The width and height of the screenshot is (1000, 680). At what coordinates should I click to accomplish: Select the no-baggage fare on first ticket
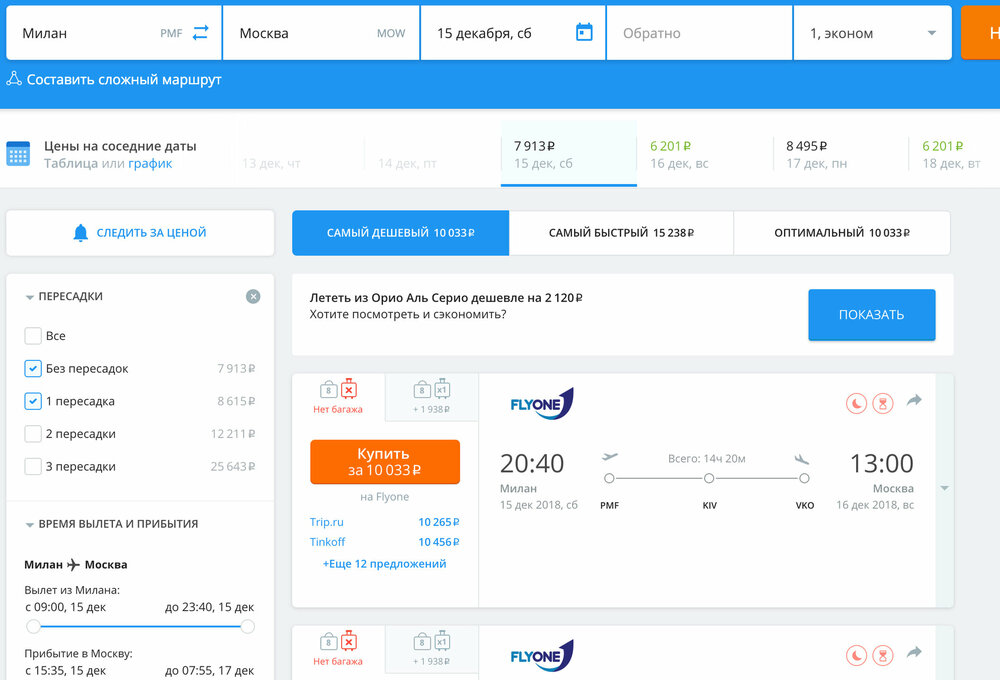tap(338, 397)
